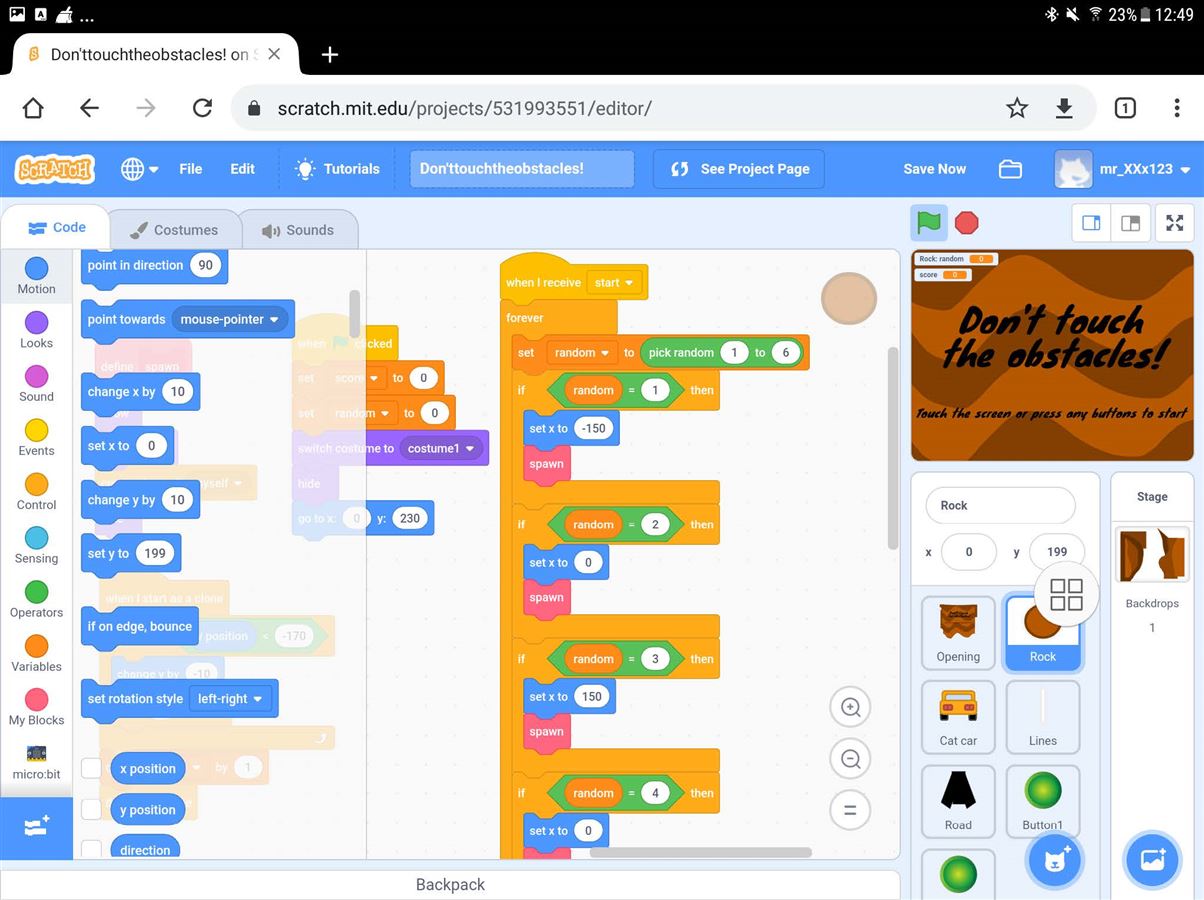Image resolution: width=1204 pixels, height=900 pixels.
Task: Enter full screen stage mode
Action: point(1175,223)
